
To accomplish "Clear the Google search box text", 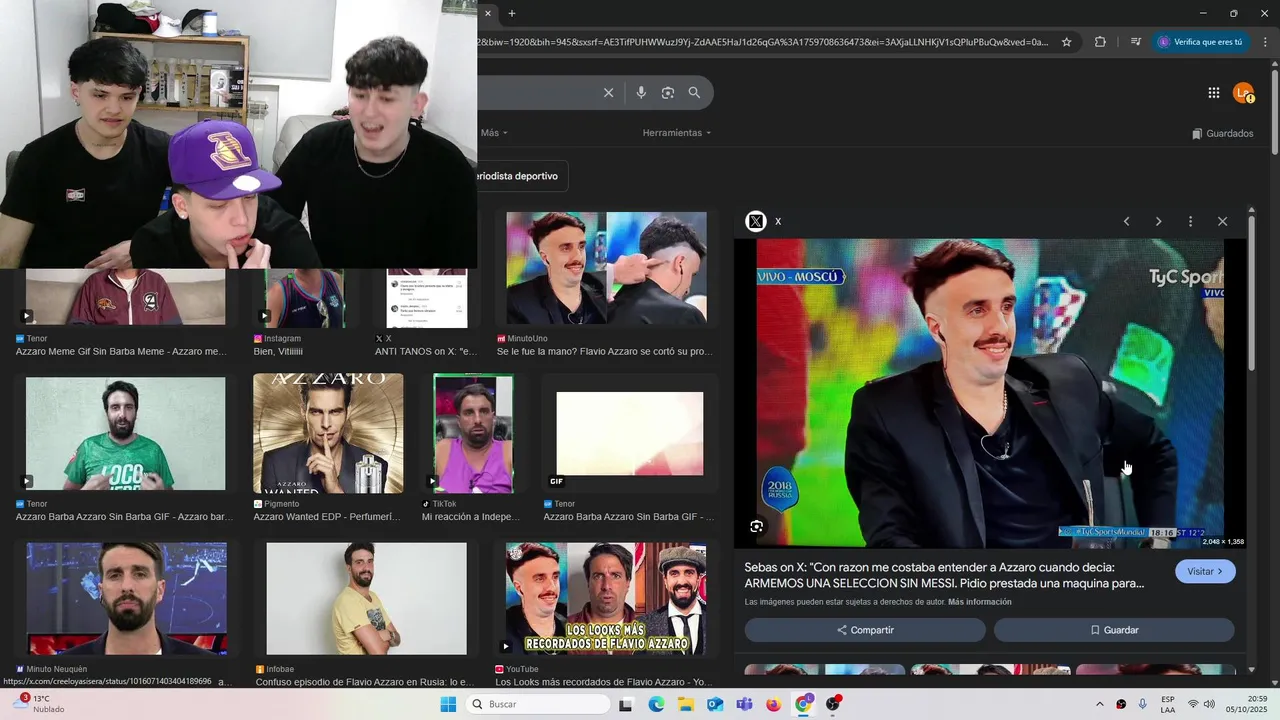I will (608, 93).
